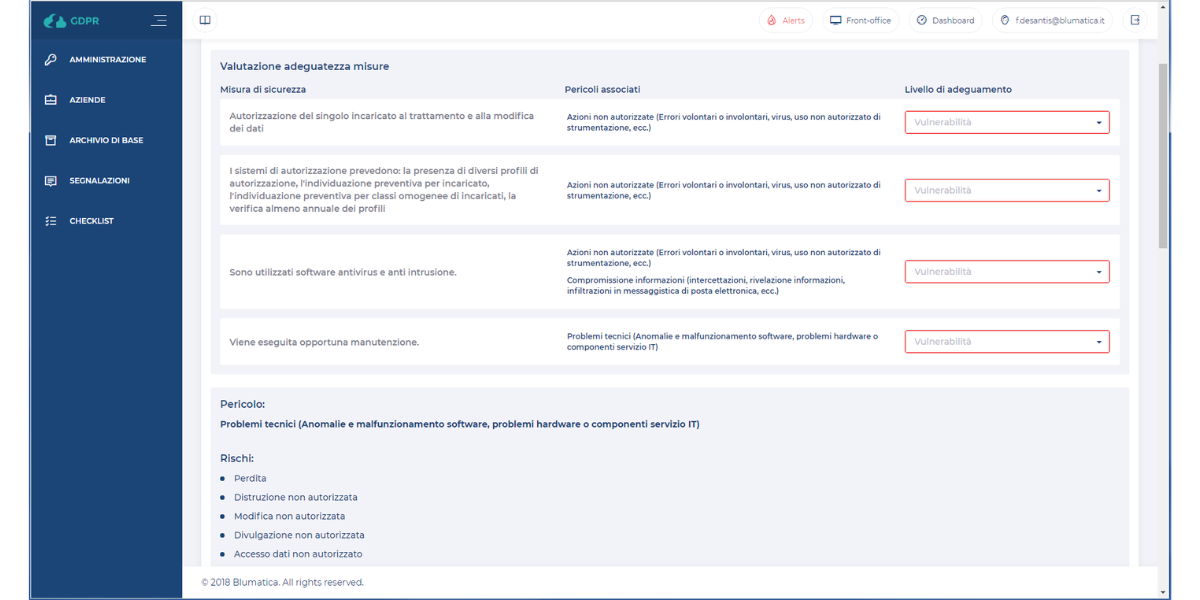Click the key icon beside Amministrazione
Image resolution: width=1200 pixels, height=600 pixels.
51,60
